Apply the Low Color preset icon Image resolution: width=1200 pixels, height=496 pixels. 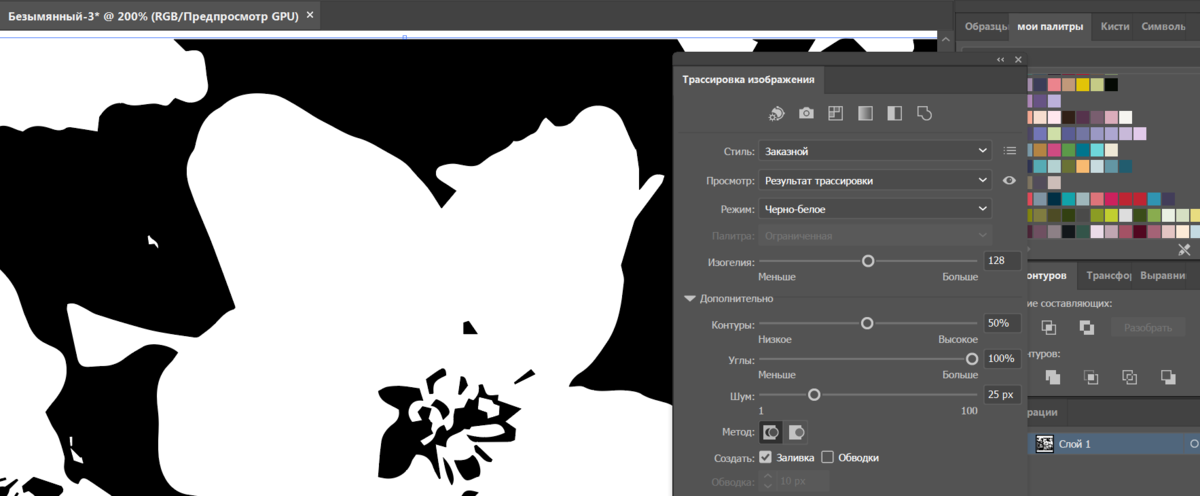coord(836,113)
